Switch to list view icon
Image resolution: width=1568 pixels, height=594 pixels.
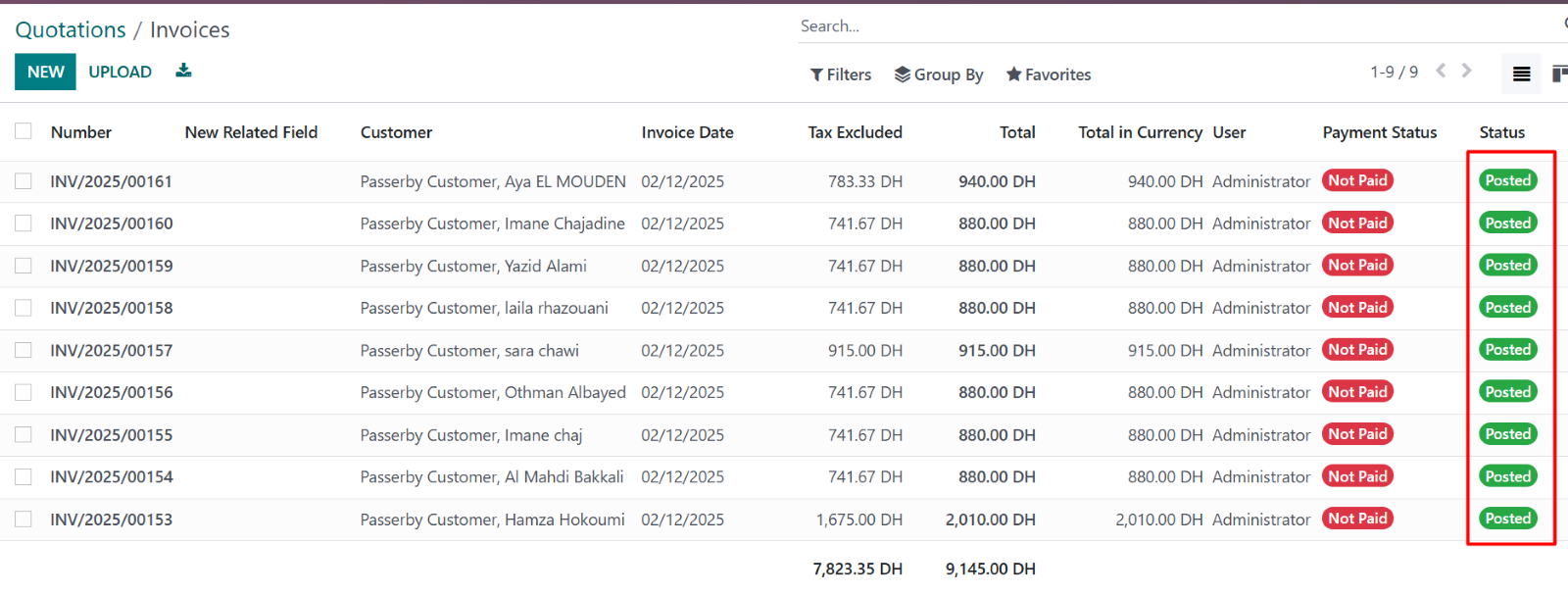click(x=1521, y=74)
